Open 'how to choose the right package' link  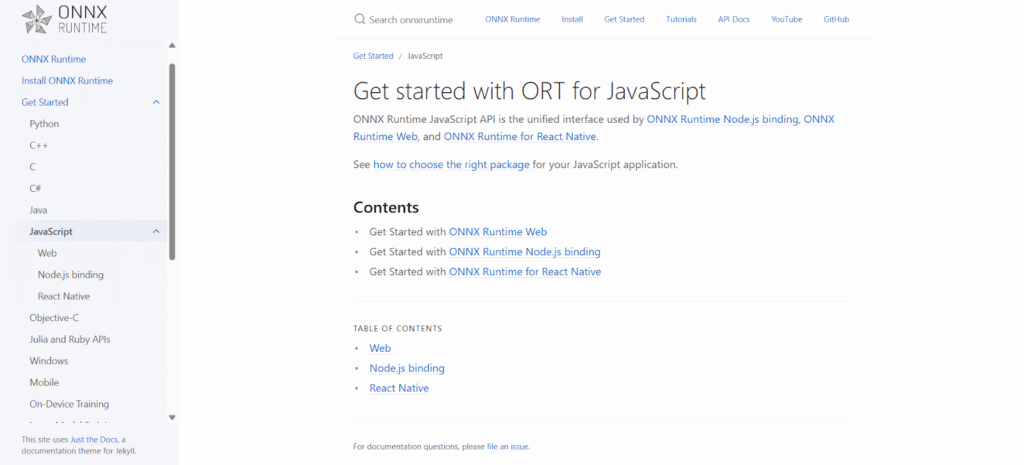tap(451, 164)
